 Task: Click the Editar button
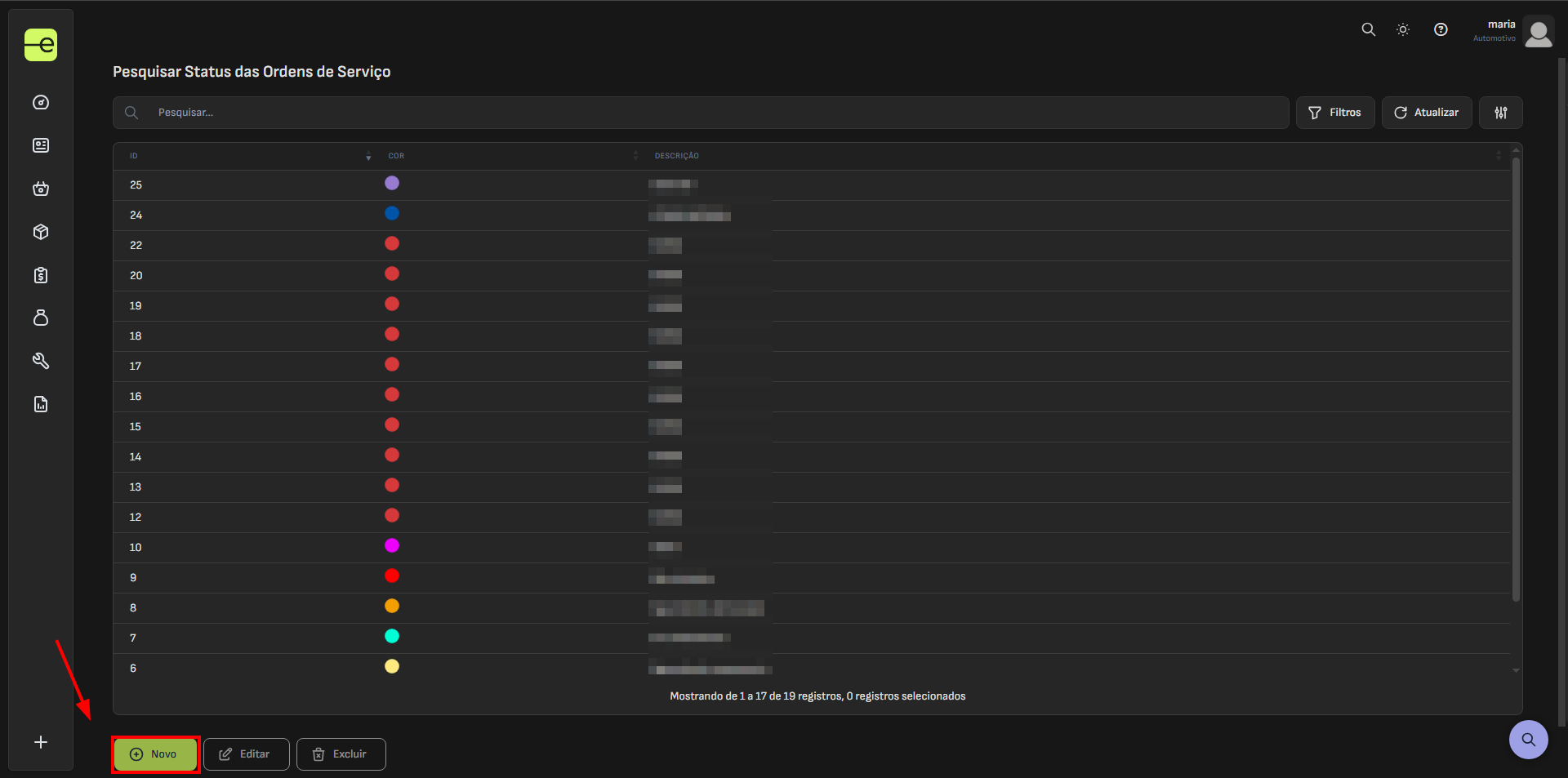pyautogui.click(x=247, y=754)
